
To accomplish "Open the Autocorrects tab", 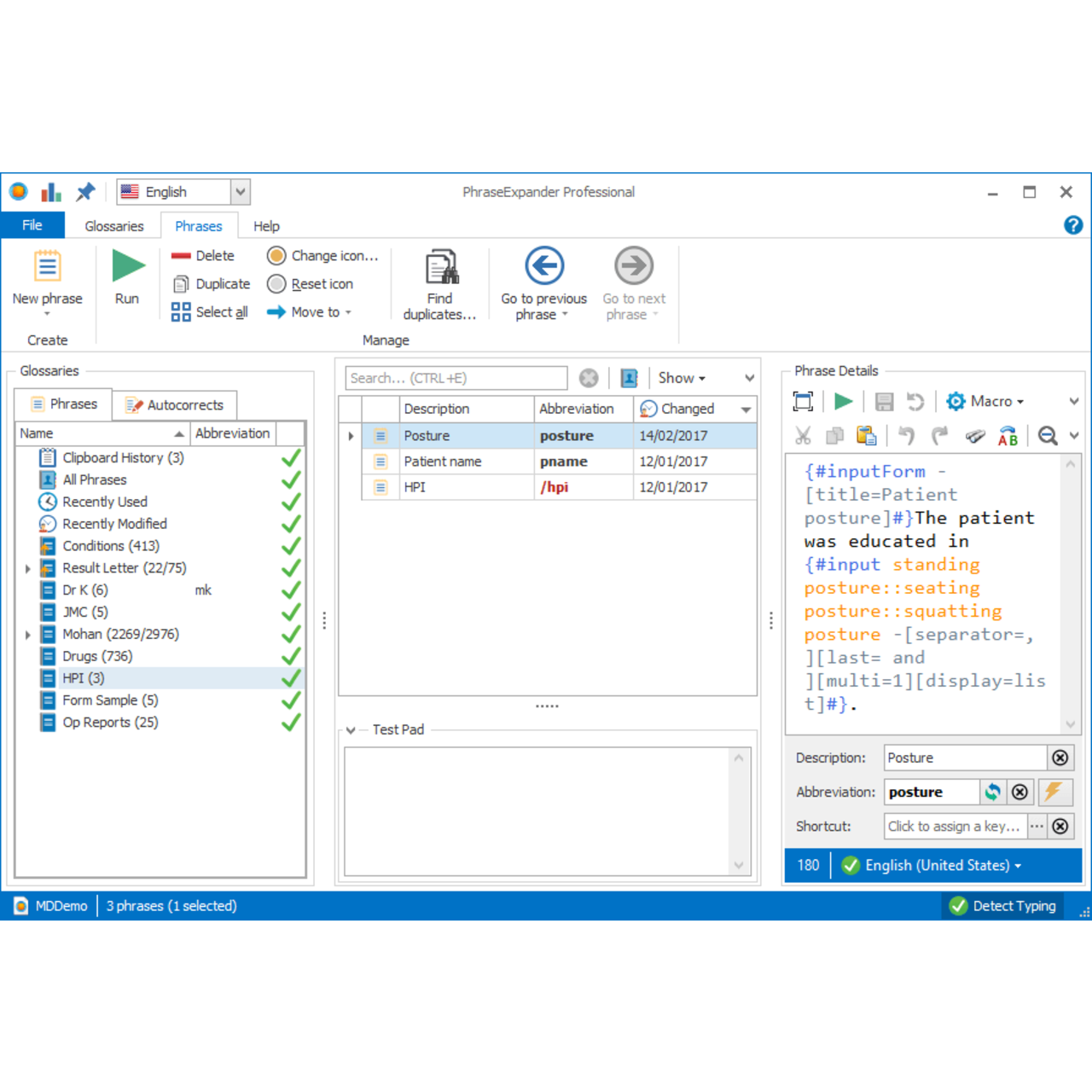I will pos(175,405).
